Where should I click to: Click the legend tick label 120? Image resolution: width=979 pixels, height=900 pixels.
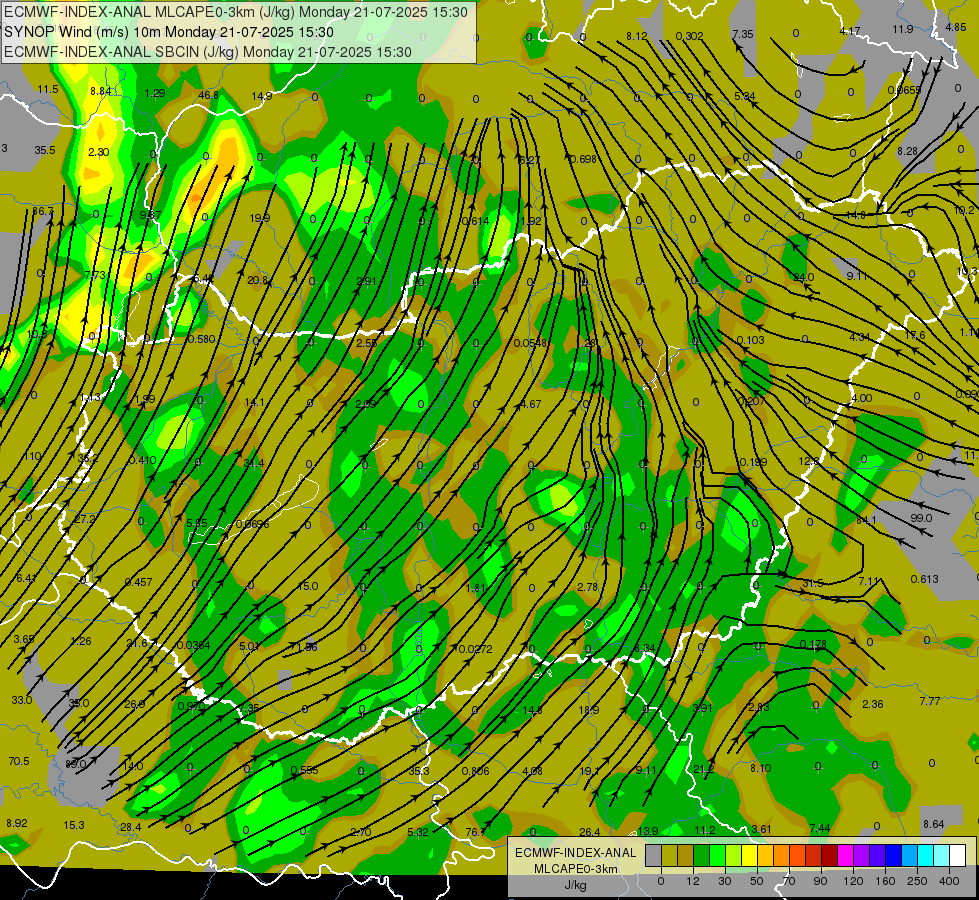tap(853, 881)
